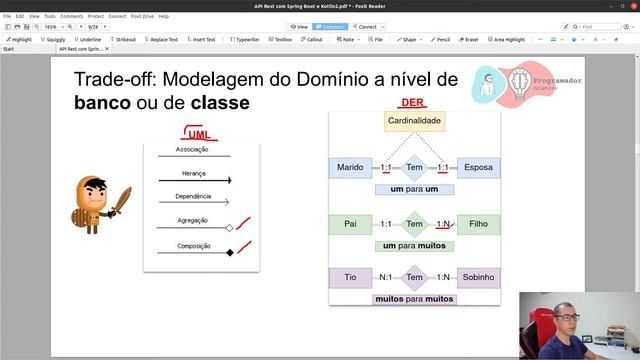The width and height of the screenshot is (640, 360).
Task: Click the Herança label in UML box
Action: tap(193, 173)
